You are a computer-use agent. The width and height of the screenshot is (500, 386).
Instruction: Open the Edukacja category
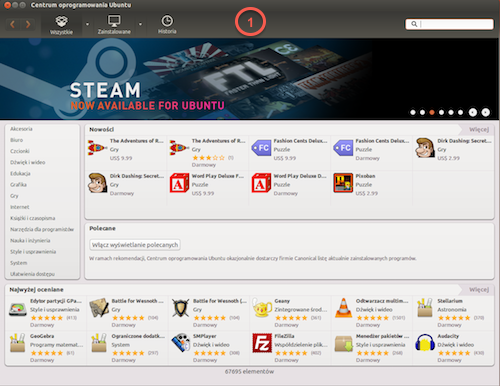pos(20,173)
